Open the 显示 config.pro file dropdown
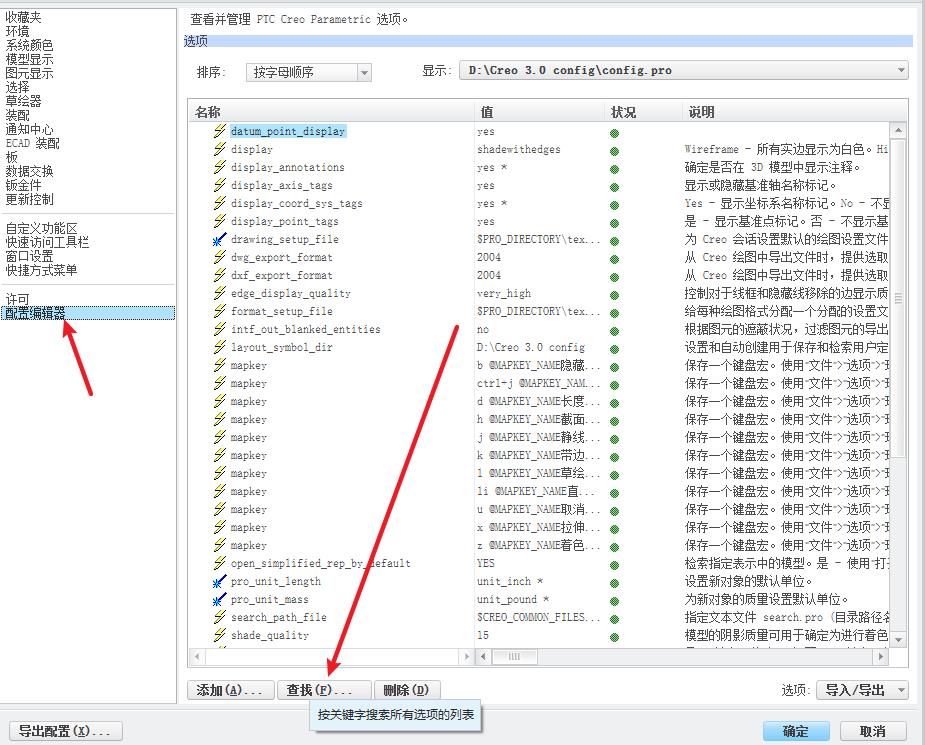Viewport: 925px width, 745px height. pyautogui.click(x=684, y=70)
